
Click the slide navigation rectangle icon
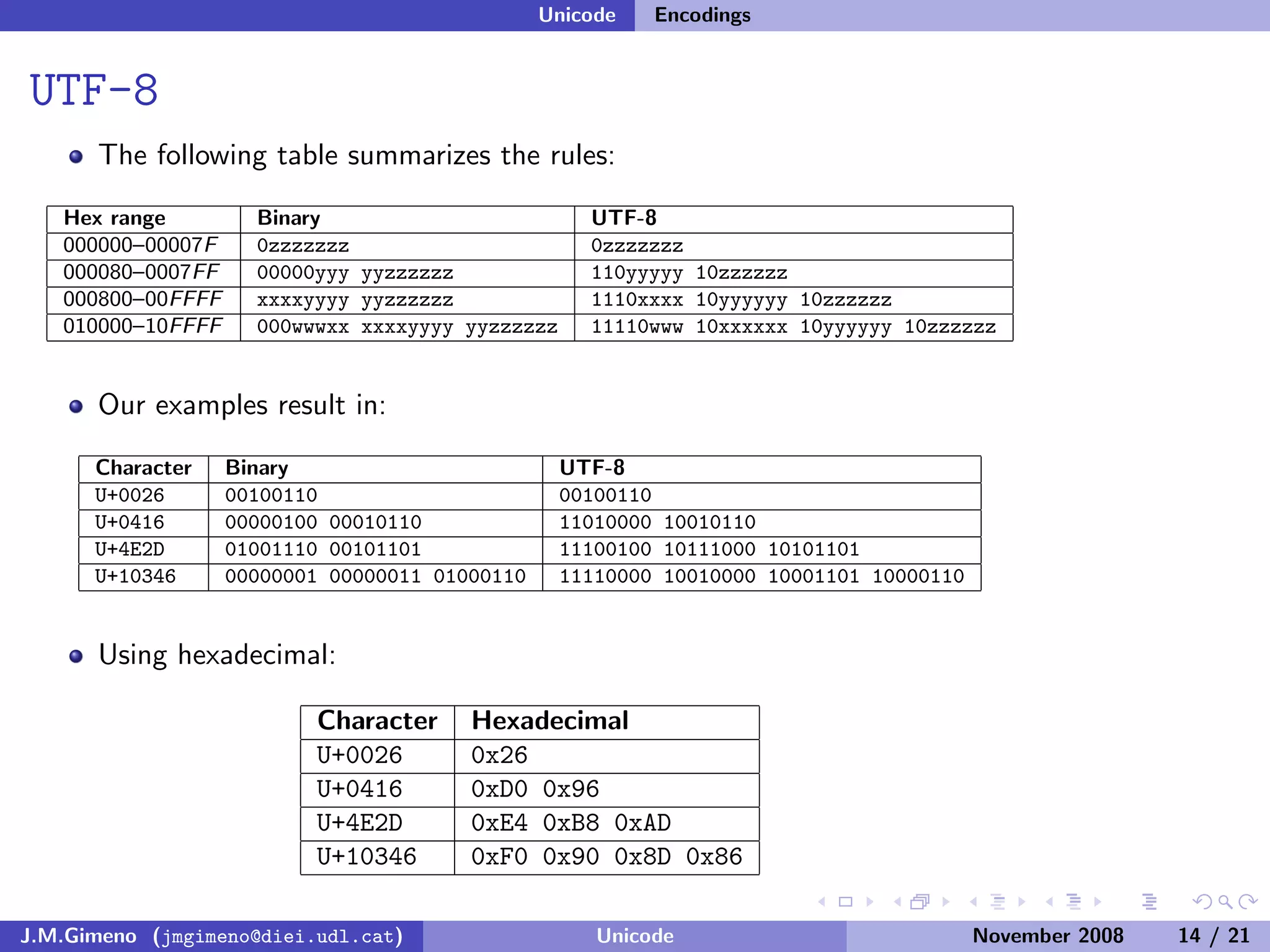pyautogui.click(x=845, y=902)
